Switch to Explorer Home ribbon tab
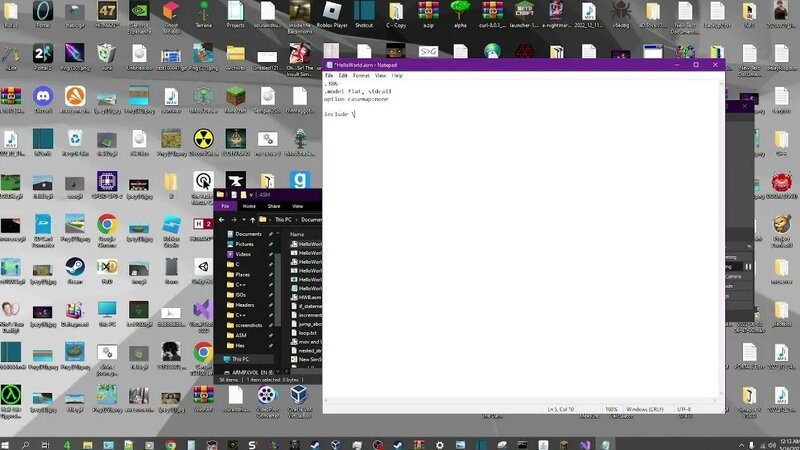This screenshot has width=800, height=450. pyautogui.click(x=249, y=206)
